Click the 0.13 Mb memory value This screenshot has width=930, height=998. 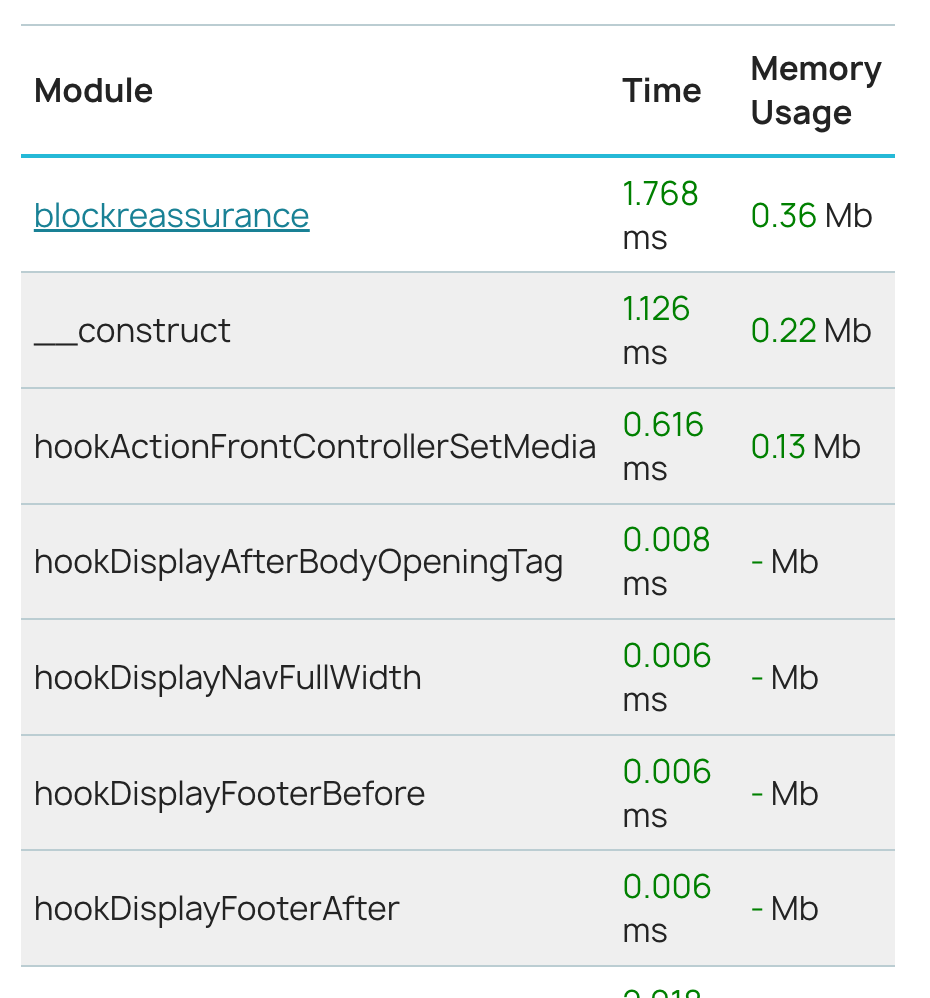click(805, 447)
